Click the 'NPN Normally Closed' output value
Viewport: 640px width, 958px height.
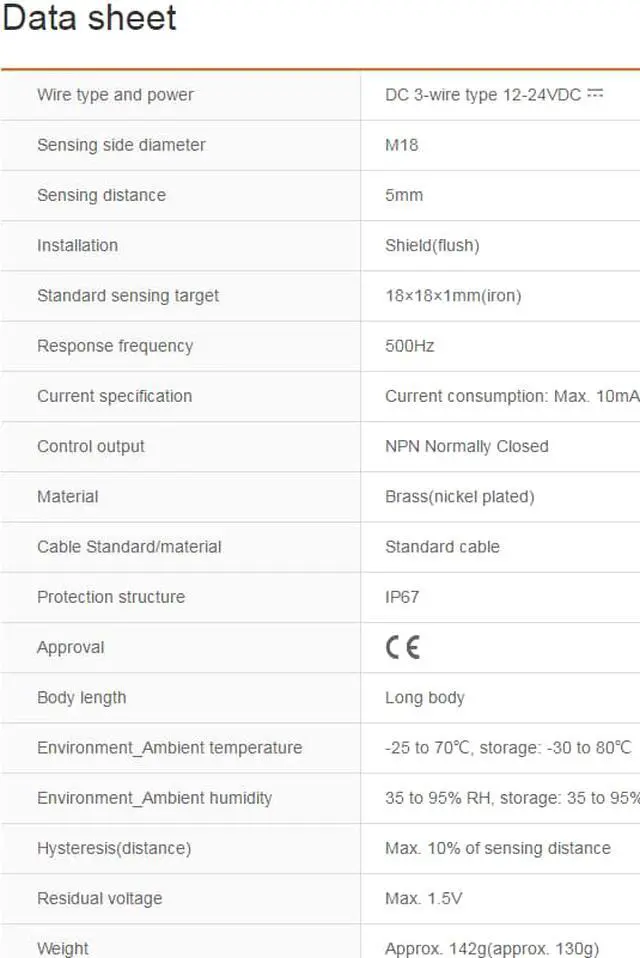click(467, 446)
